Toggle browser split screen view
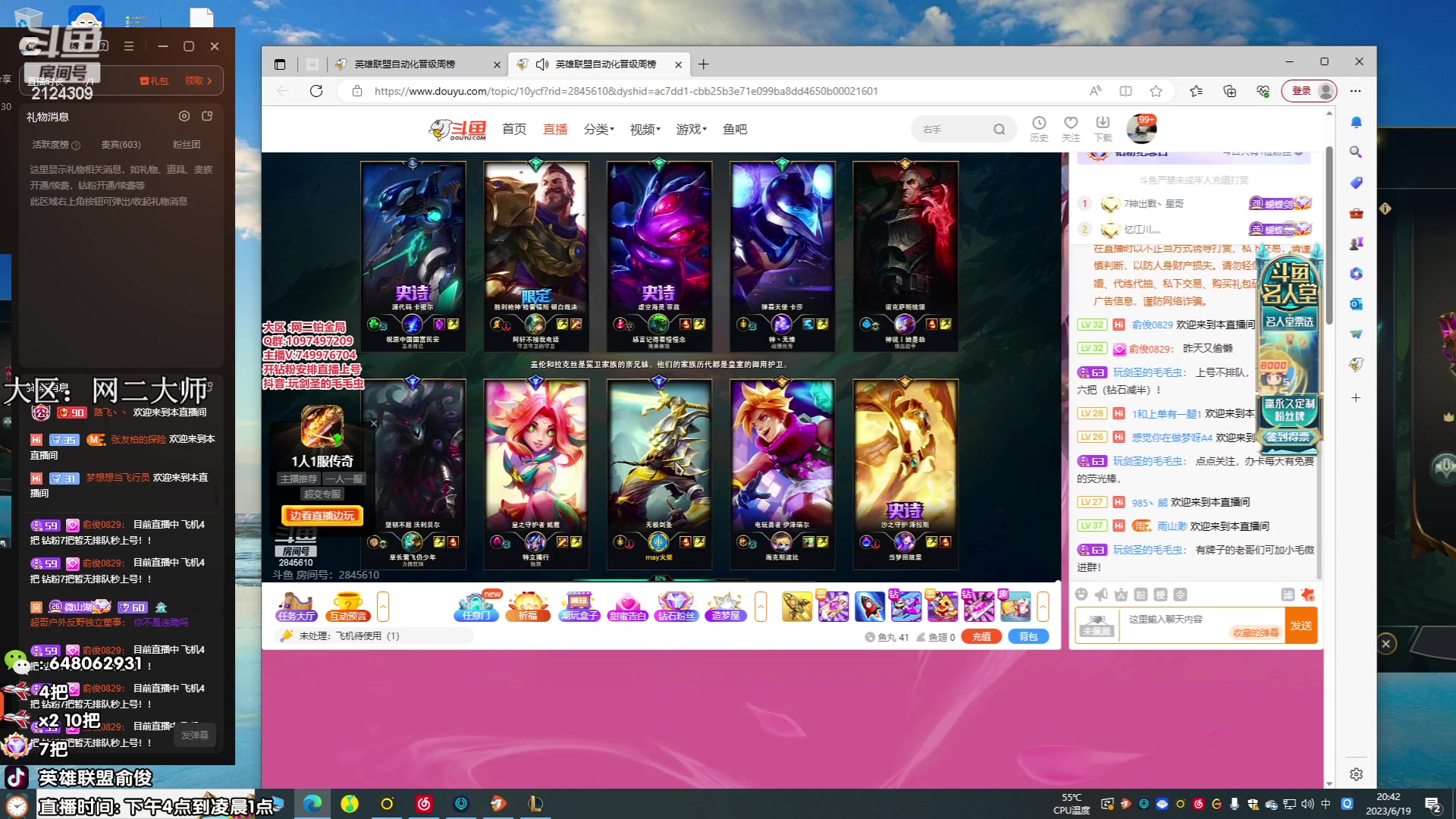The height and width of the screenshot is (819, 1456). (x=1125, y=91)
